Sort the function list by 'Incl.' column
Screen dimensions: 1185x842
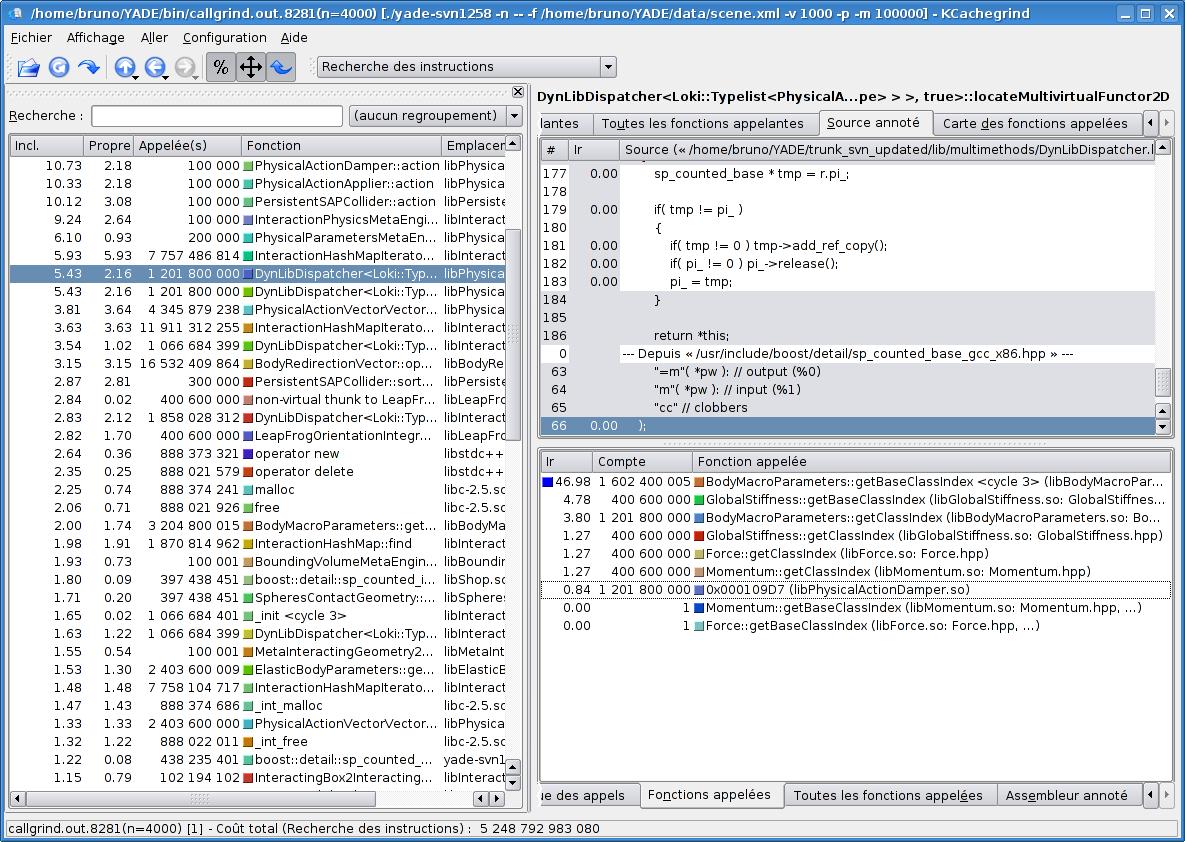[46, 146]
